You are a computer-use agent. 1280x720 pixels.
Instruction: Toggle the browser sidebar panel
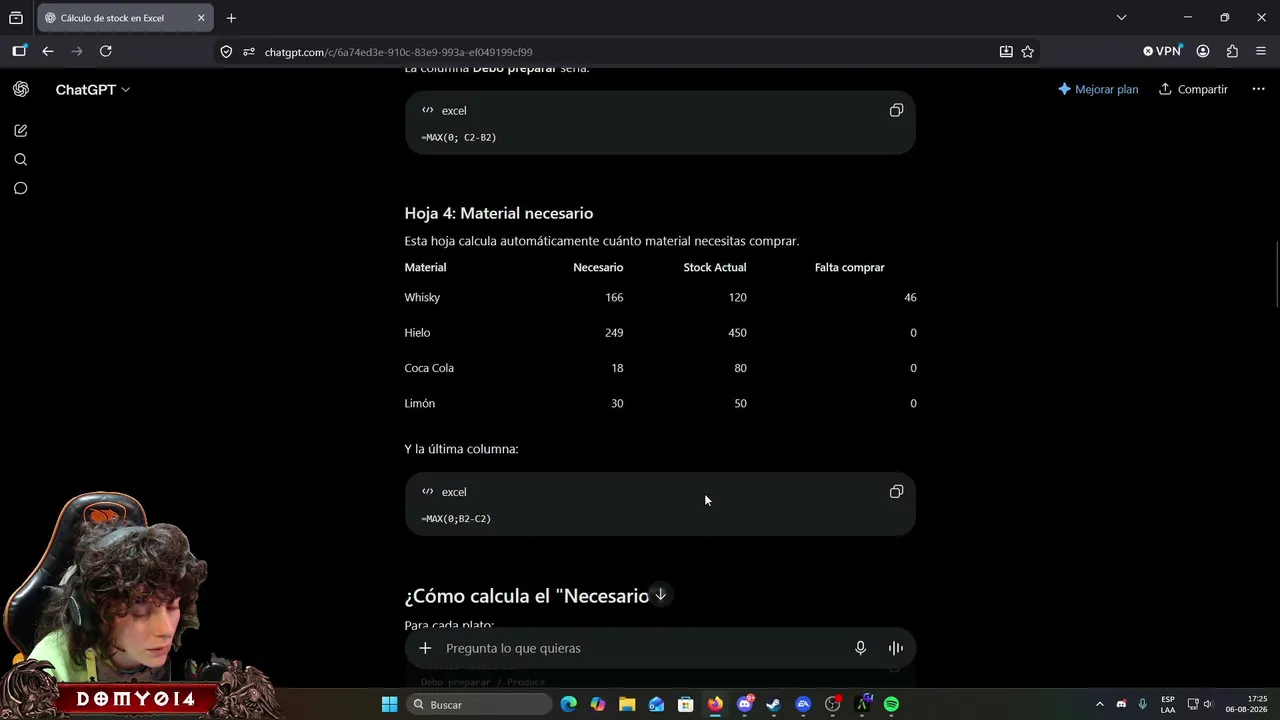click(19, 51)
